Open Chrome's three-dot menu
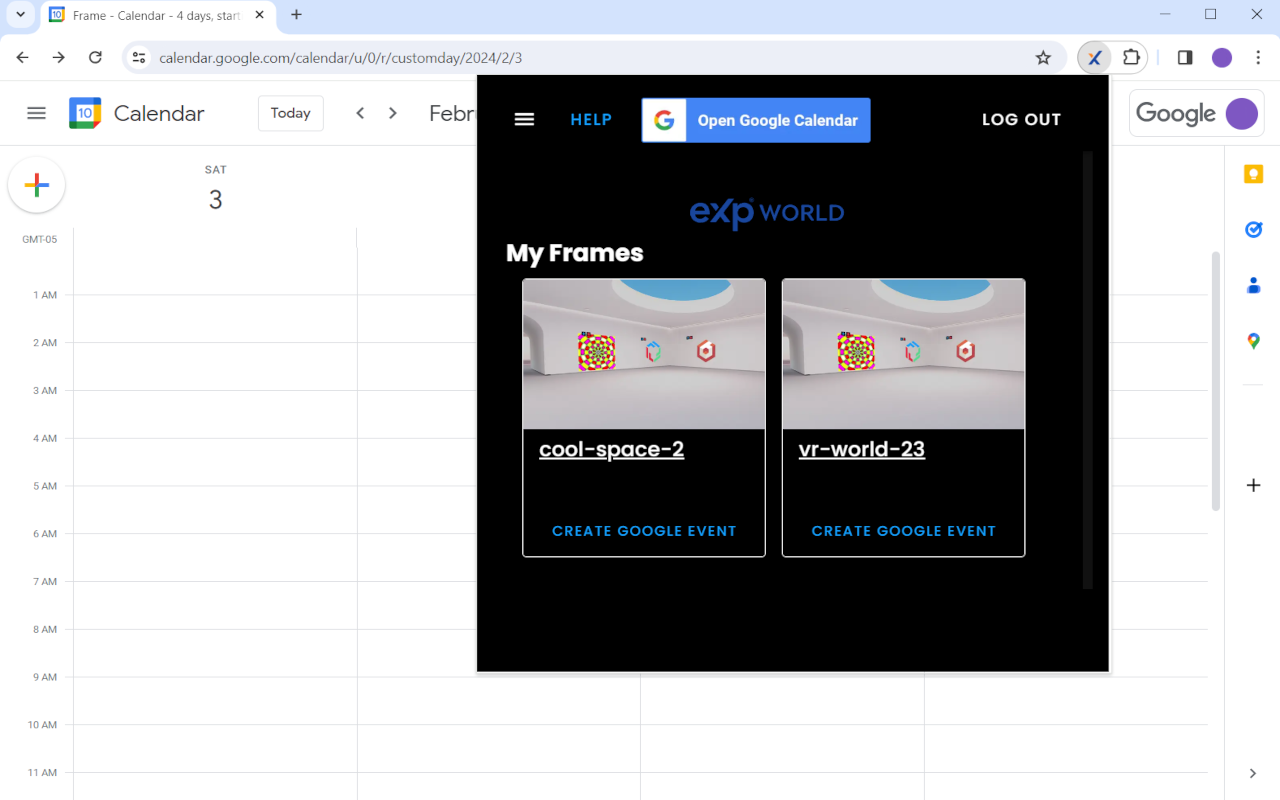 click(1258, 58)
